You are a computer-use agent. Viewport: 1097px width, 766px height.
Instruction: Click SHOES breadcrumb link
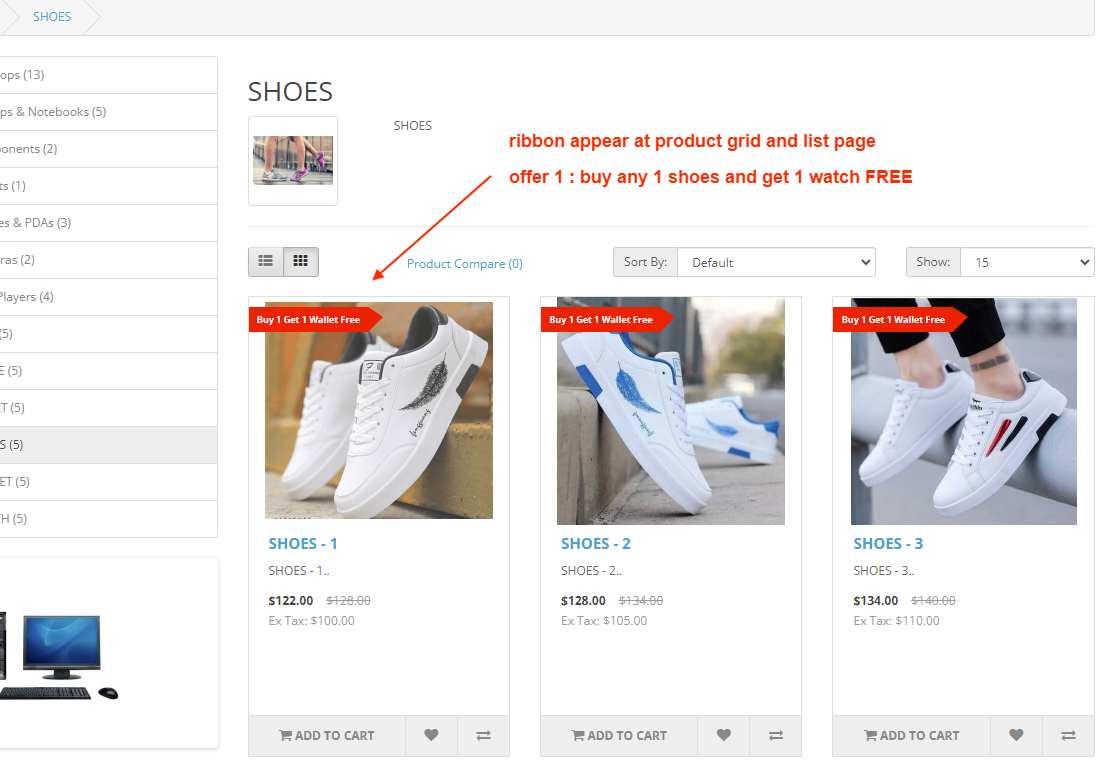tap(52, 17)
